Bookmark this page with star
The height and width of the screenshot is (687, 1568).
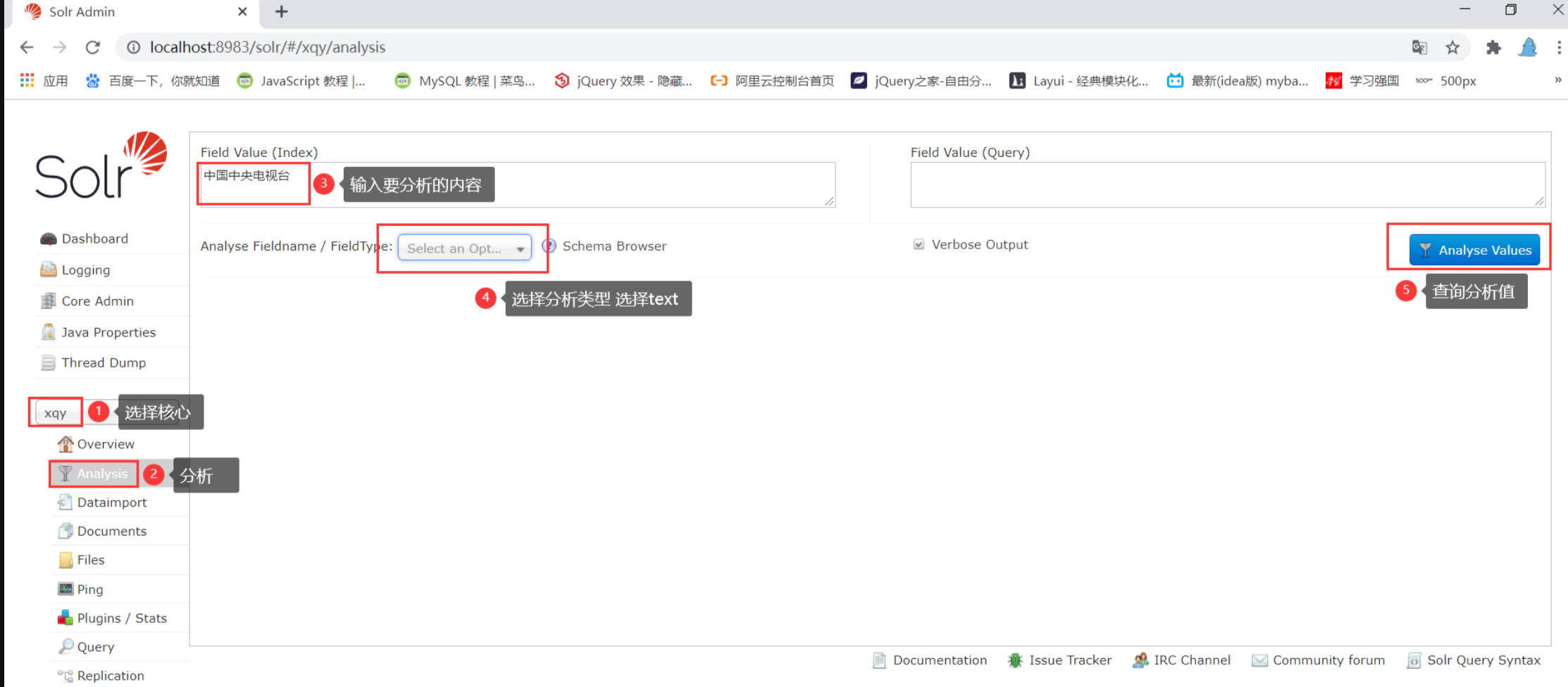pos(1452,47)
